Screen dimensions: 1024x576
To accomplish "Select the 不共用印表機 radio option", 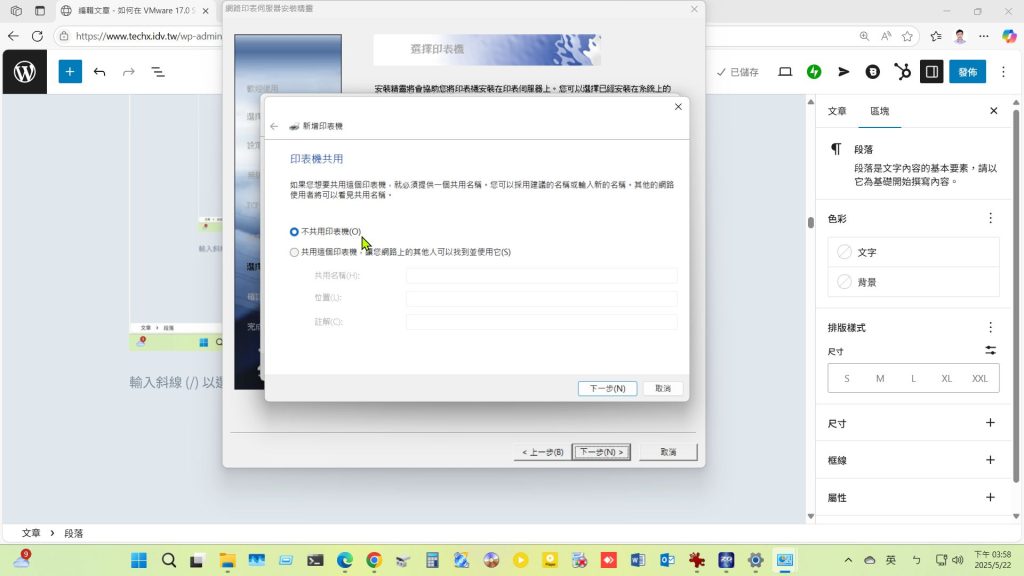I will coord(294,231).
